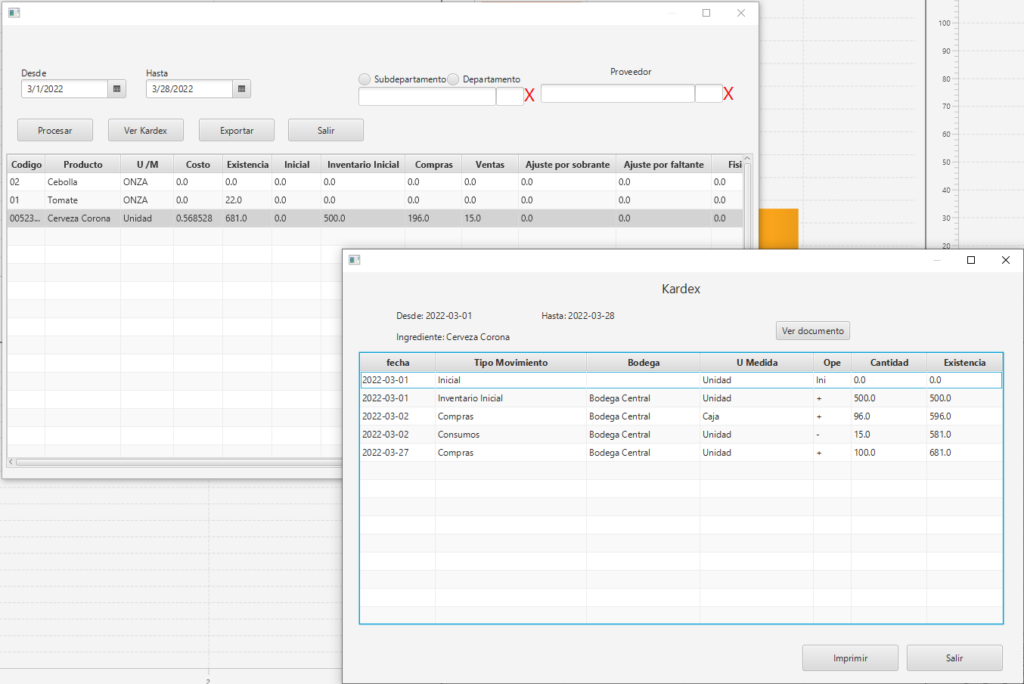Sort Kardex by Bodega column header

(643, 363)
